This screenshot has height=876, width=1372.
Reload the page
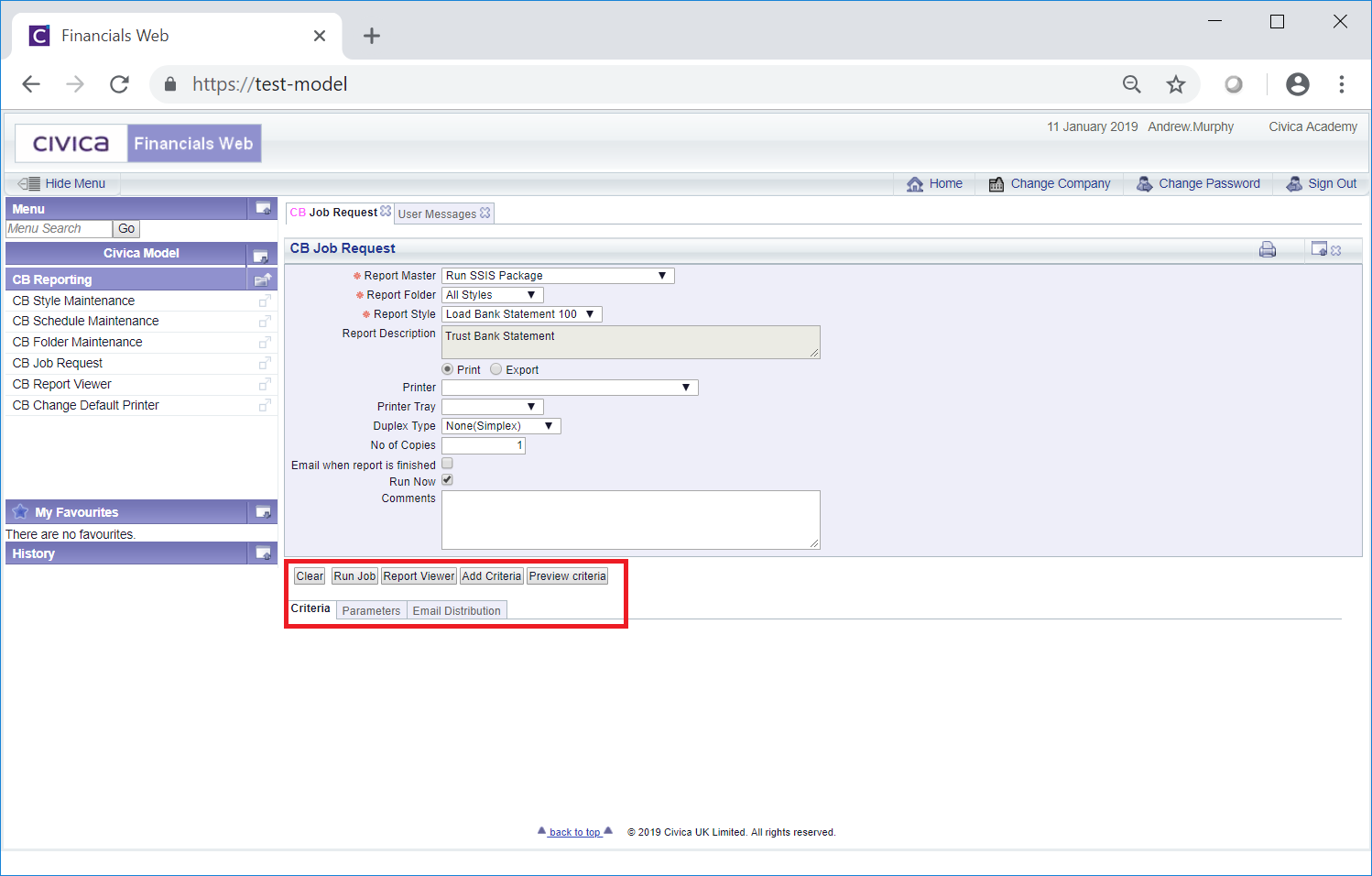(119, 84)
